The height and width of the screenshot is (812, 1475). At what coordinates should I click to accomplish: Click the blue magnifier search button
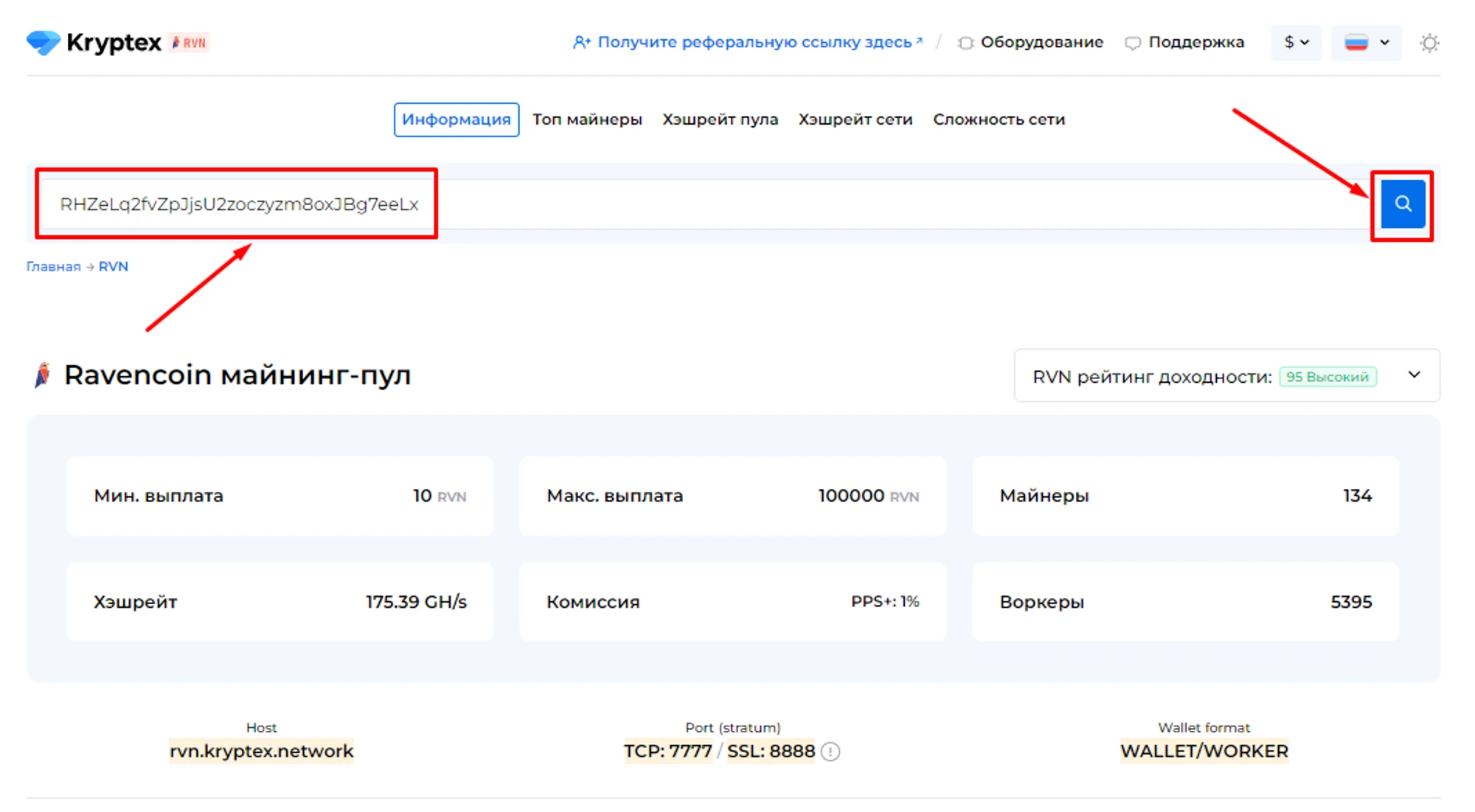[x=1402, y=204]
